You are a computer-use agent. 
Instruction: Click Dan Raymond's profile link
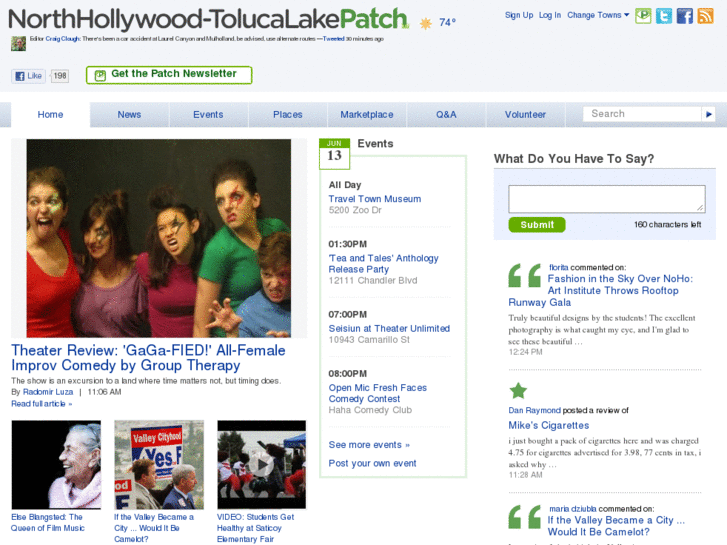[535, 410]
